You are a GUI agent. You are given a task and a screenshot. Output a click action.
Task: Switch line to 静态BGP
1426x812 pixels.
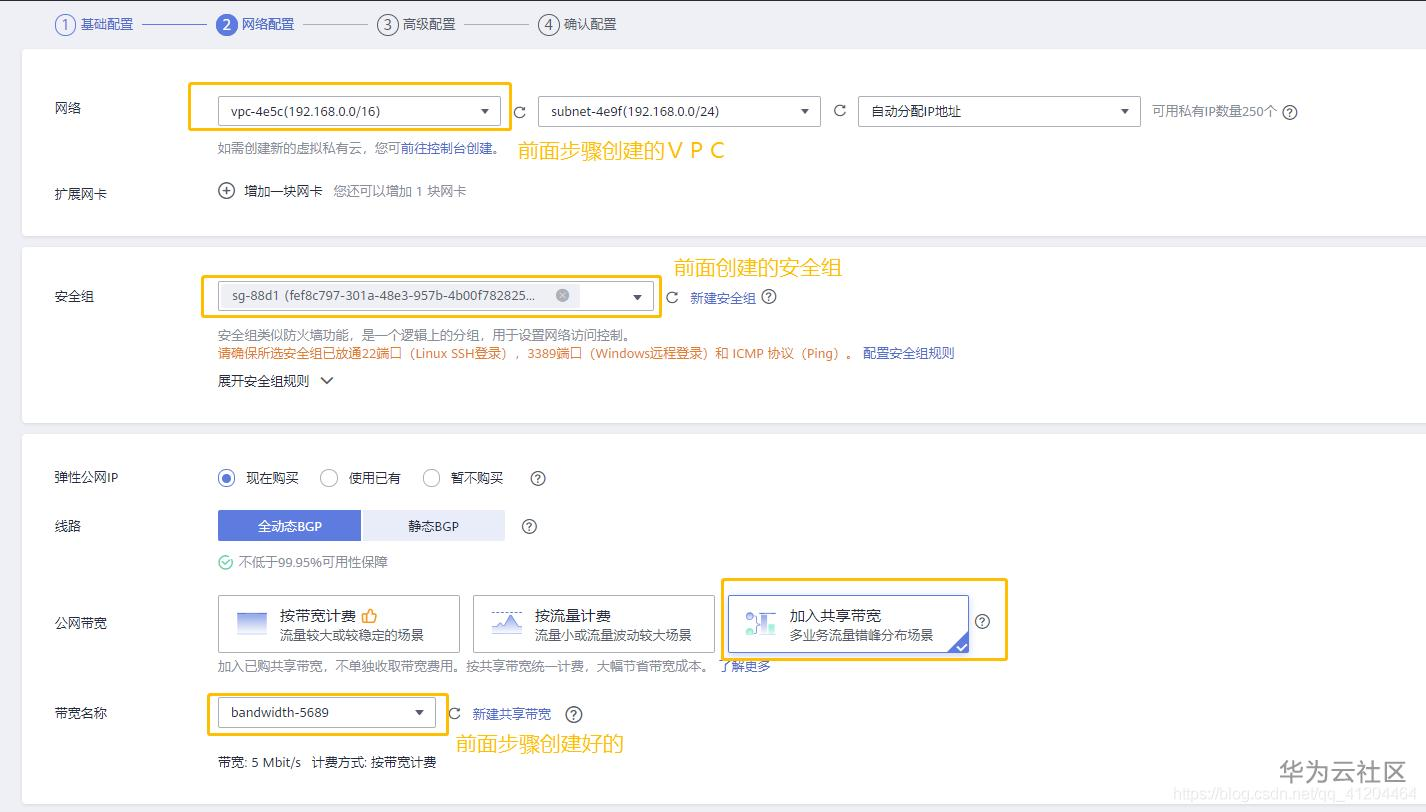[433, 526]
